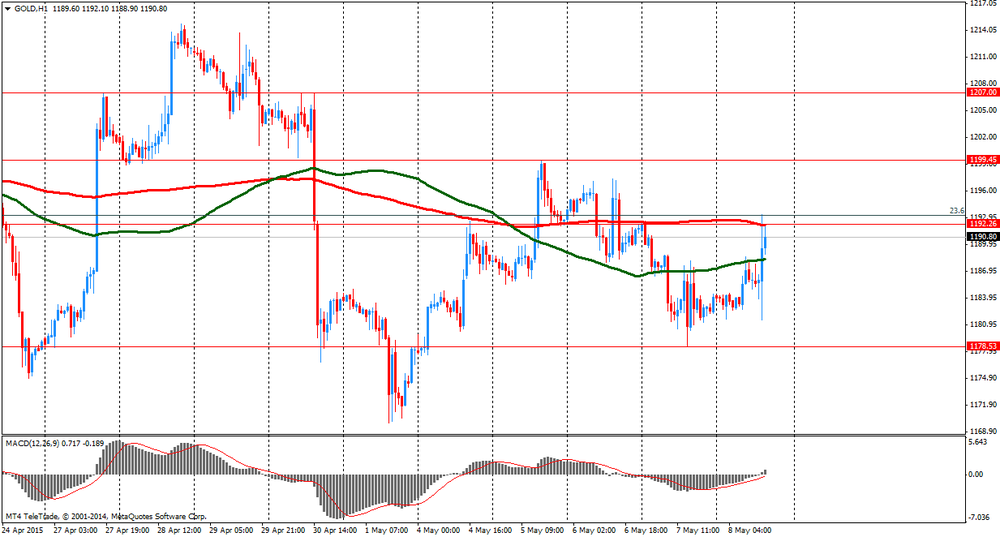
Task: Click the -7.036 MACD scale value
Action: [x=979, y=517]
